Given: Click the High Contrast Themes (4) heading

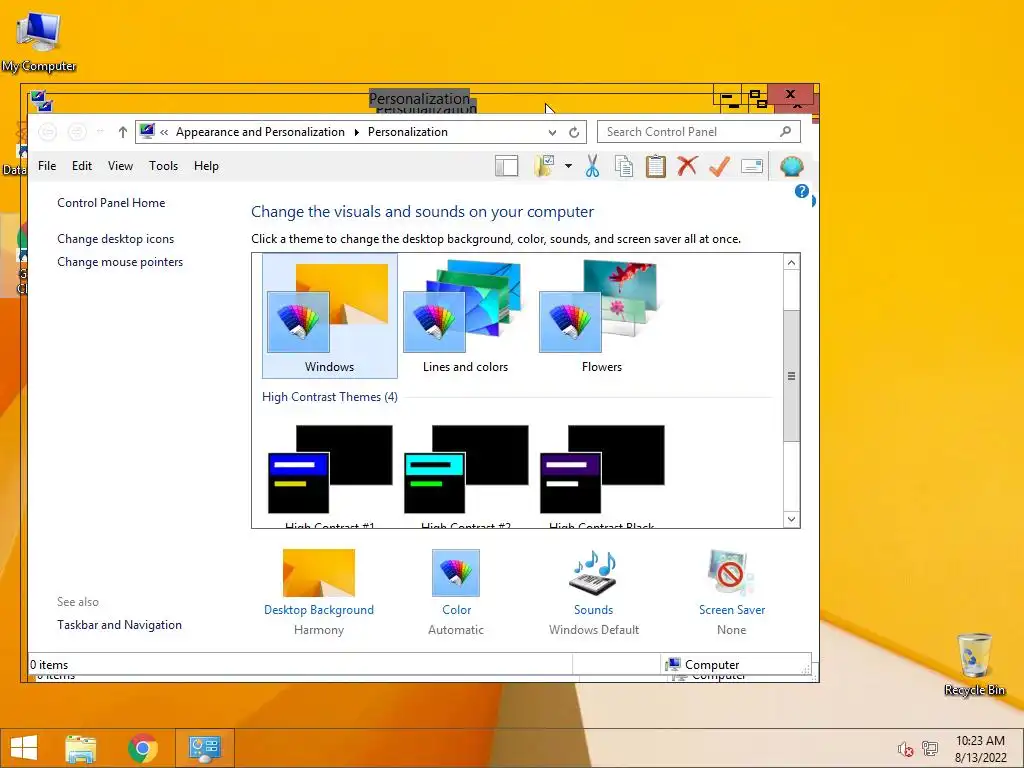Looking at the screenshot, I should [330, 397].
